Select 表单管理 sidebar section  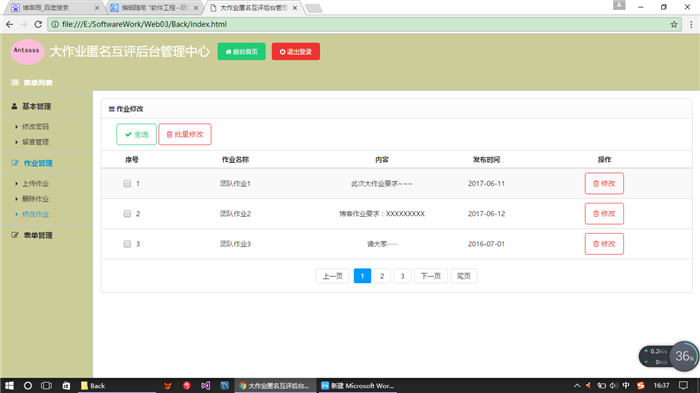(38, 235)
